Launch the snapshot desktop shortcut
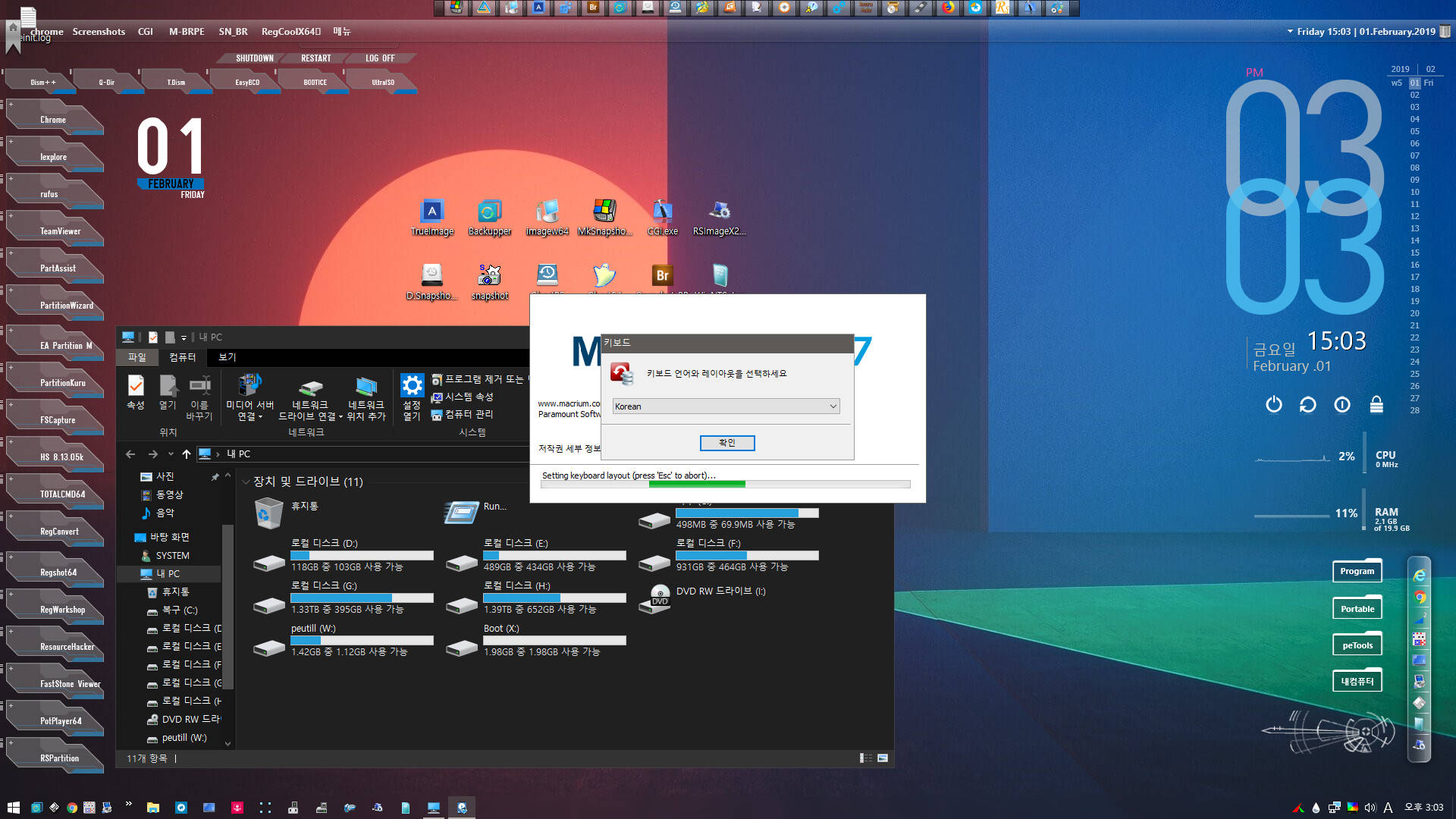The height and width of the screenshot is (819, 1456). pyautogui.click(x=489, y=282)
